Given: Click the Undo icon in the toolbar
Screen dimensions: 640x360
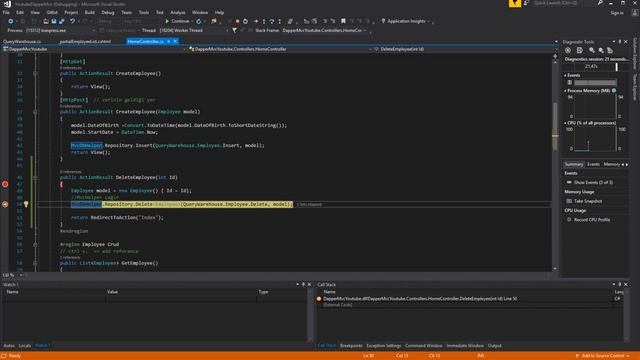Looking at the screenshot, I should click(x=72, y=21).
